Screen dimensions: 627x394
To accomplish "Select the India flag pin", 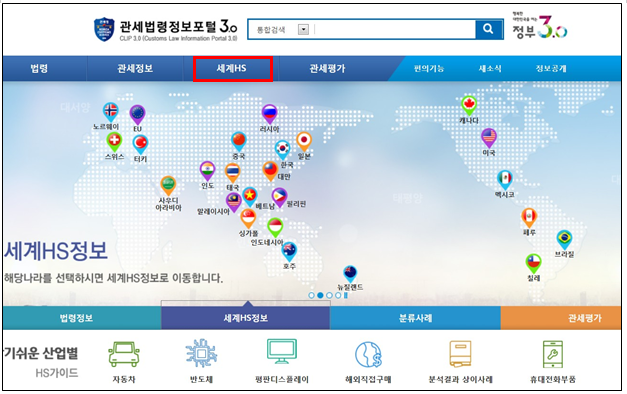I will coord(207,171).
